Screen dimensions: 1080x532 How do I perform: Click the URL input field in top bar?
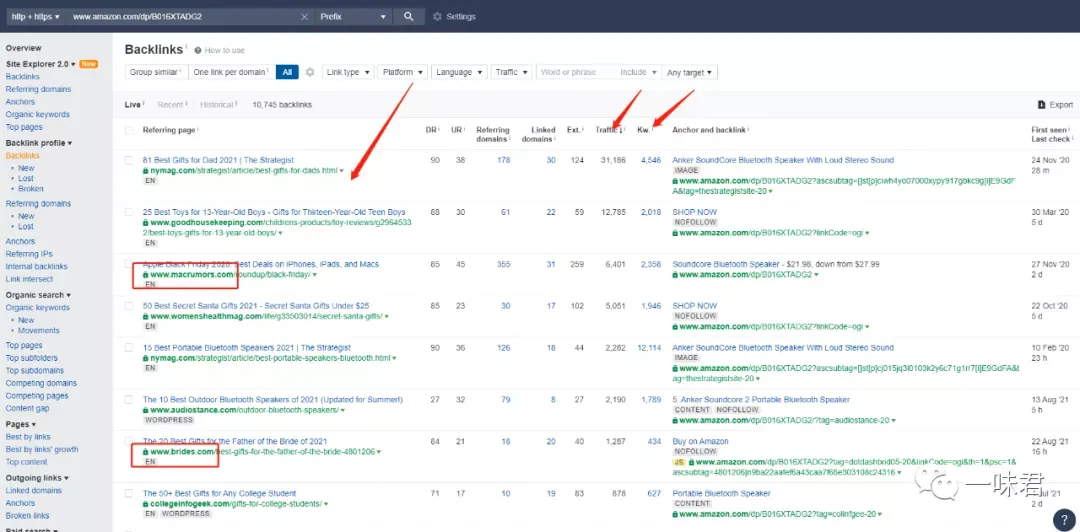[185, 17]
